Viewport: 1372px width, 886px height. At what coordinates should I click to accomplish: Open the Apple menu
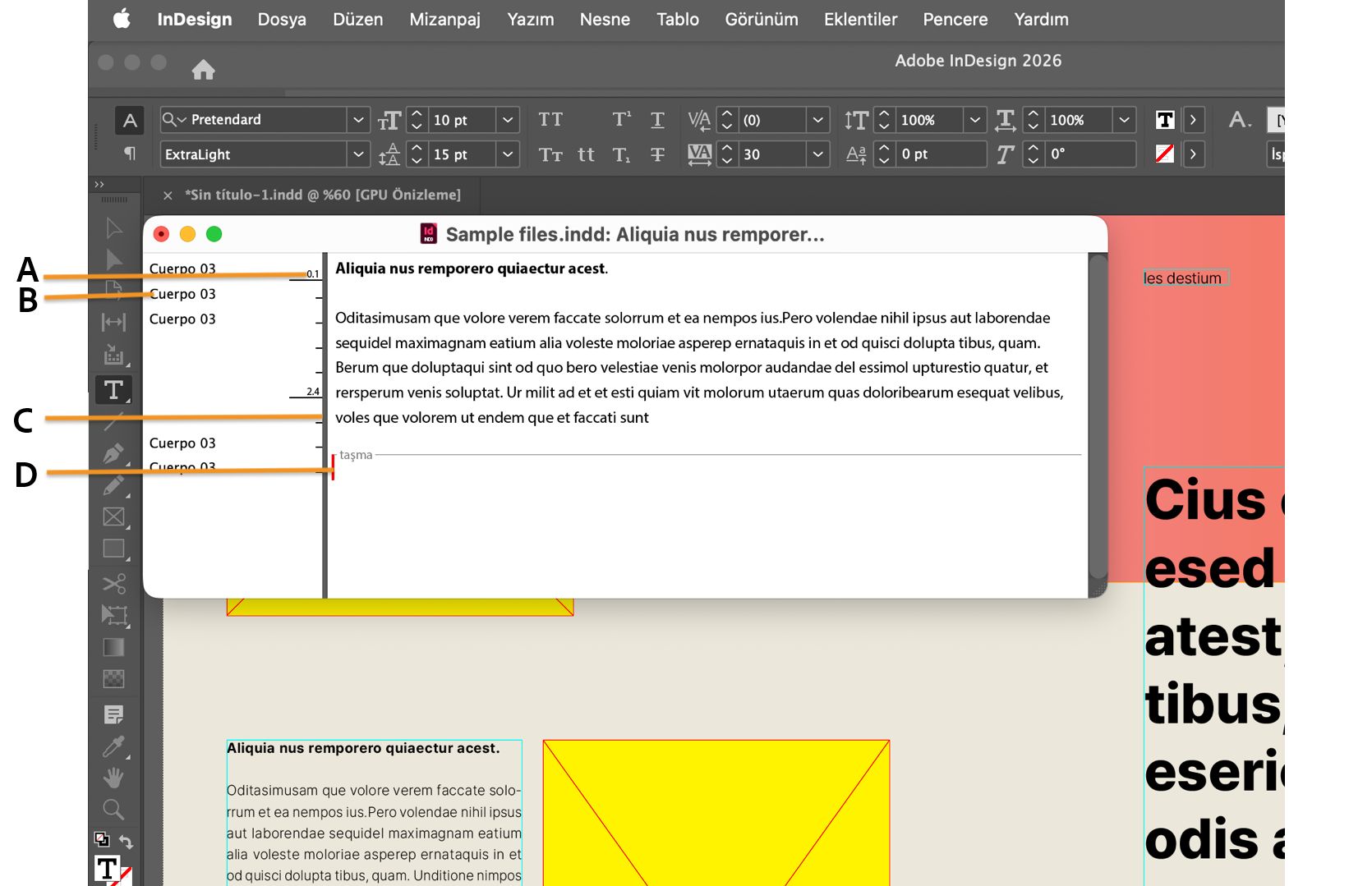pos(122,19)
